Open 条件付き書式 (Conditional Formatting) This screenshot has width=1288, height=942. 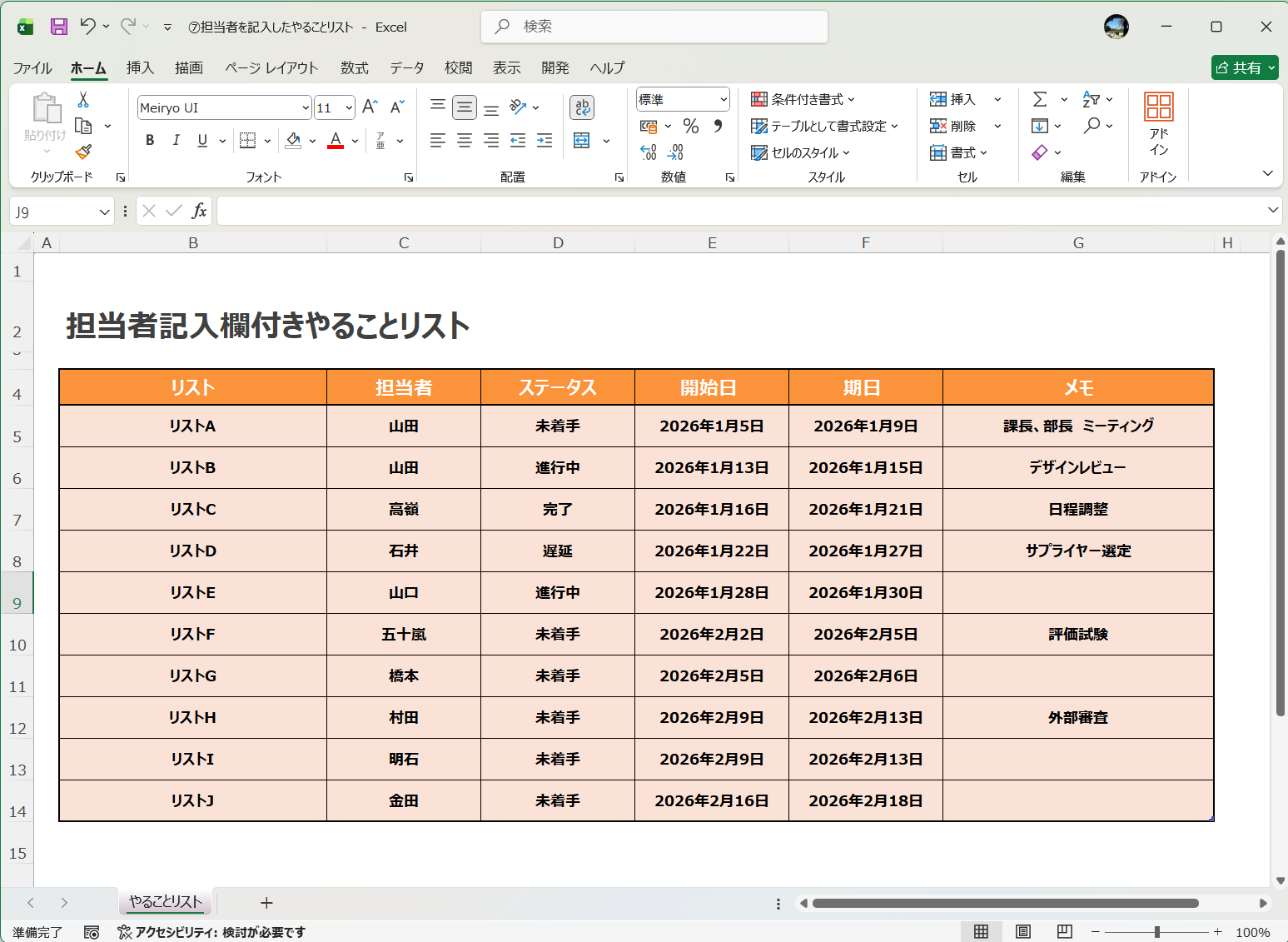(x=802, y=98)
